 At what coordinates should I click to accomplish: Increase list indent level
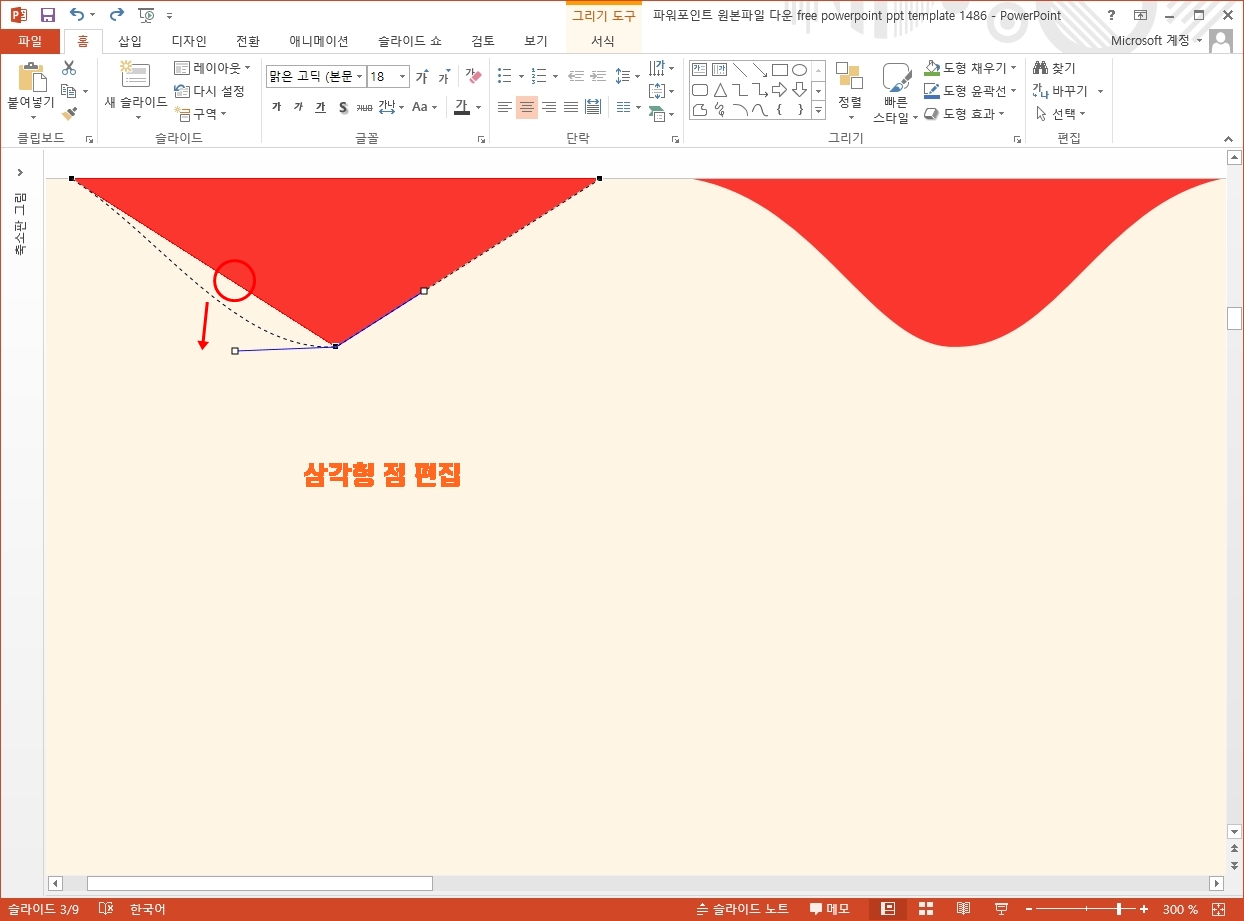coord(598,76)
